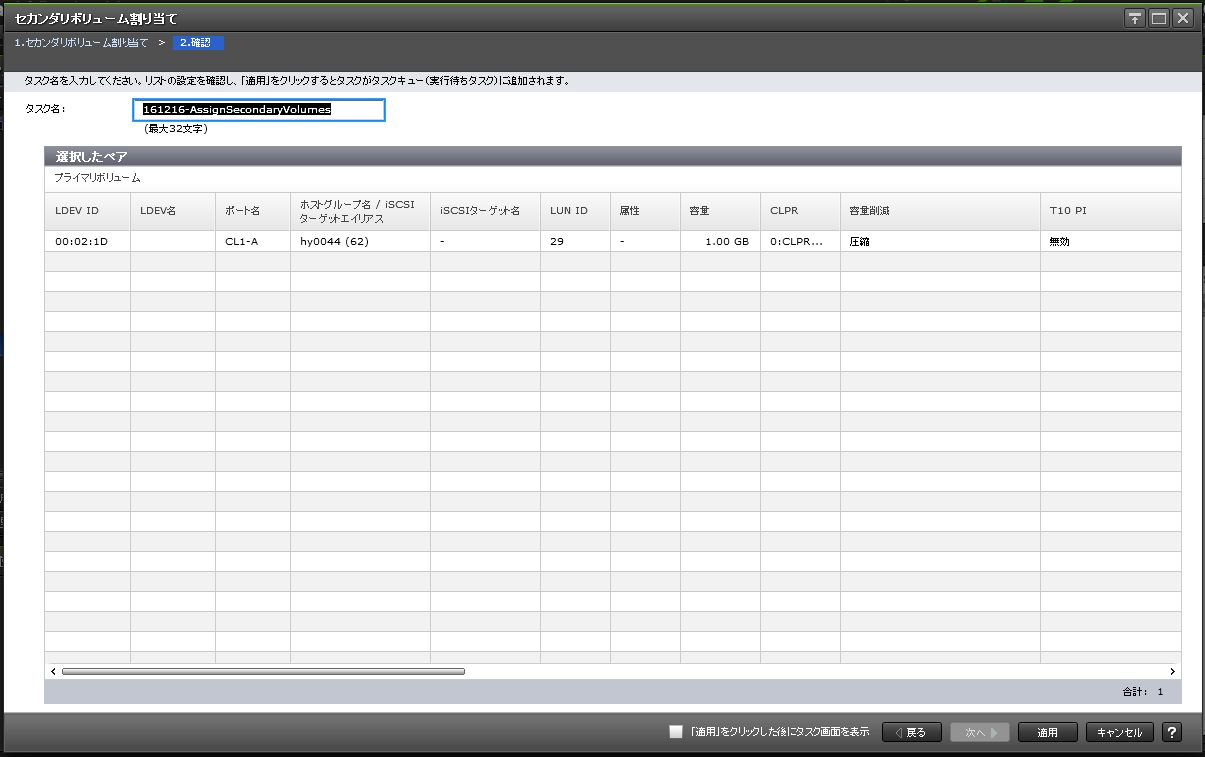Click the horizontal scrollbar thumb
The image size is (1205, 757).
[263, 672]
